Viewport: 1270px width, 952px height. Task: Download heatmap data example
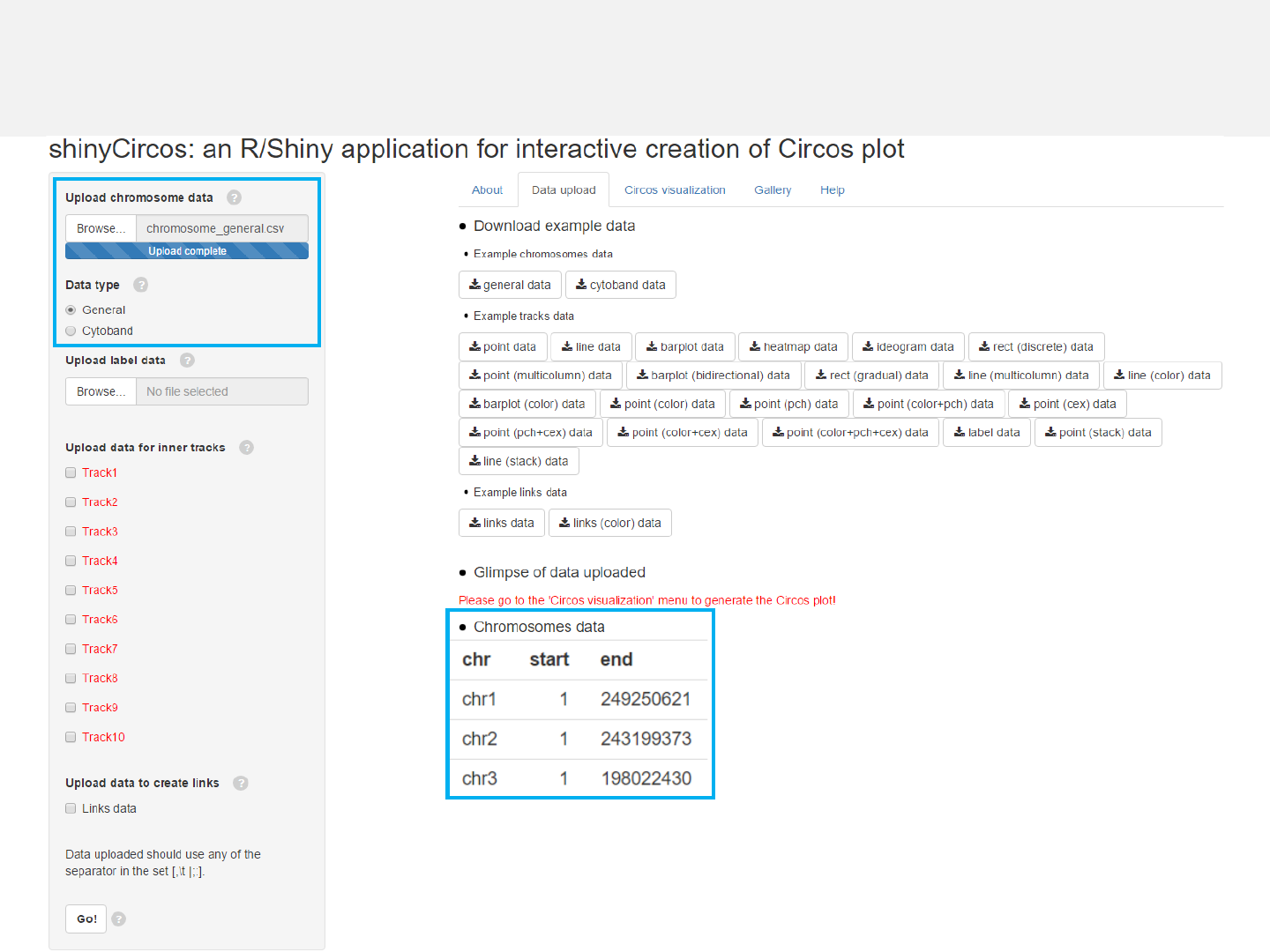click(x=794, y=346)
